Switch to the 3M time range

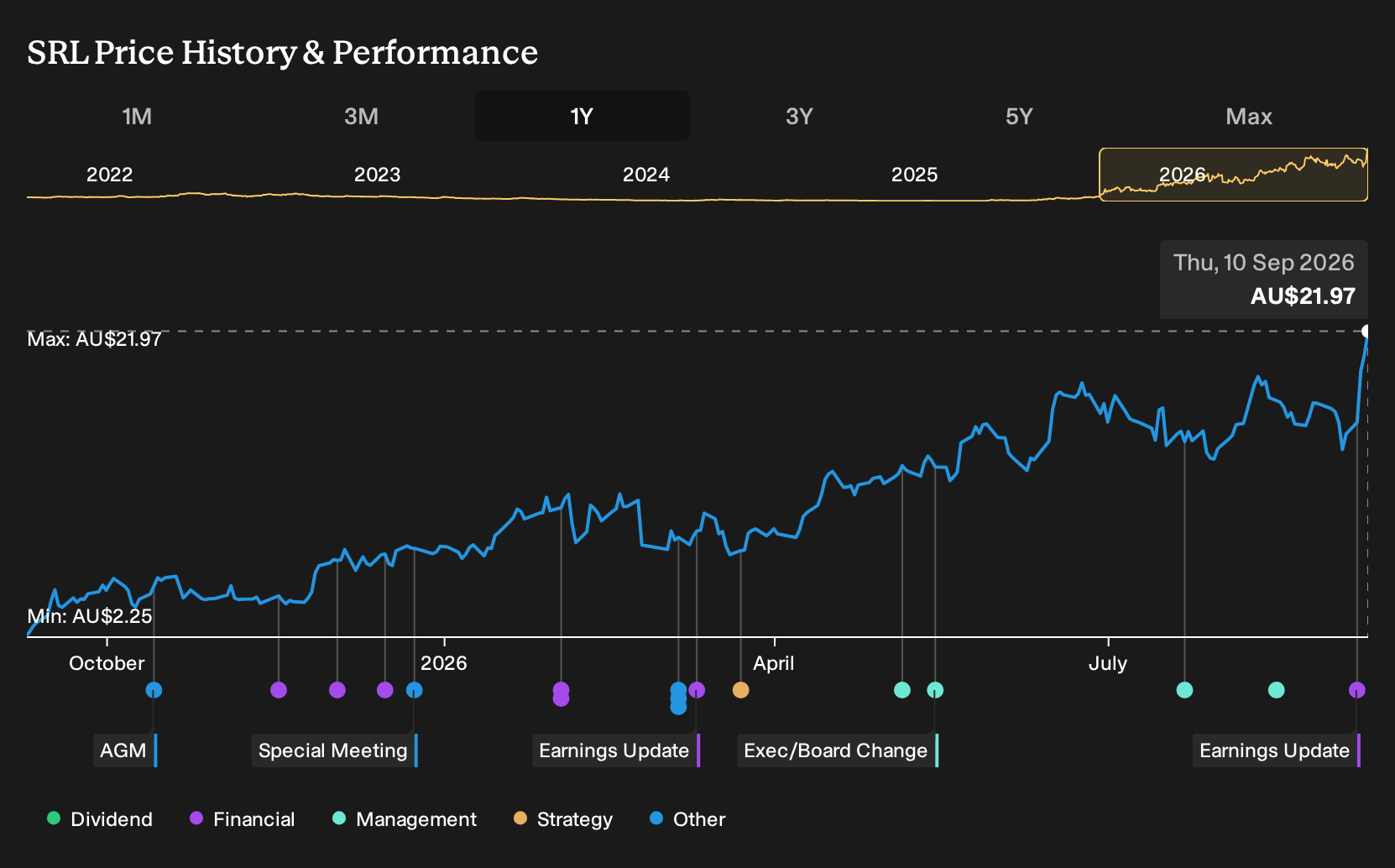click(361, 116)
